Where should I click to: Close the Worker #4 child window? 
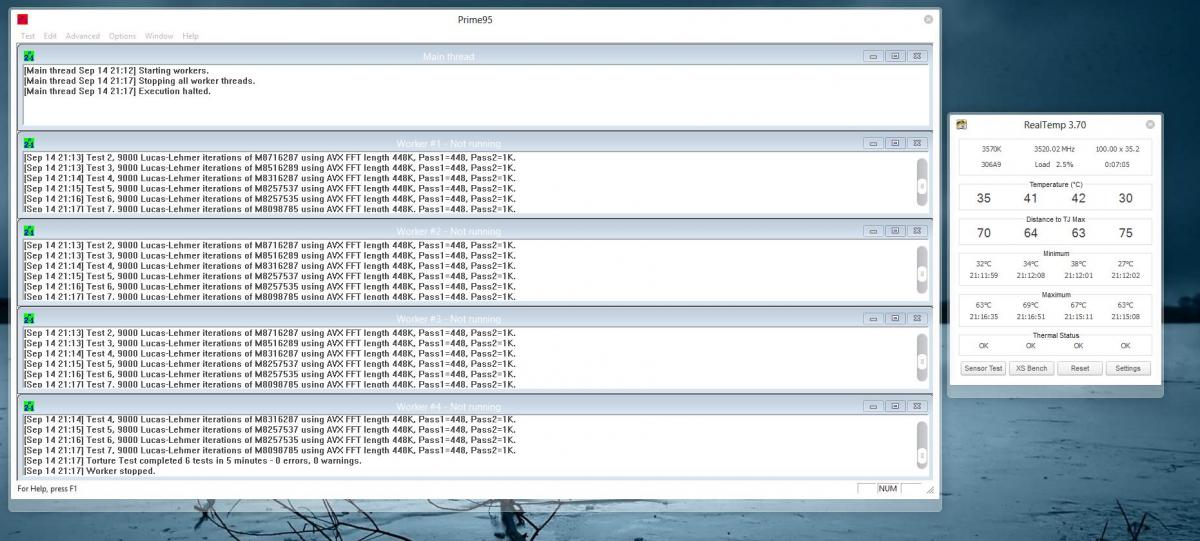coord(918,406)
